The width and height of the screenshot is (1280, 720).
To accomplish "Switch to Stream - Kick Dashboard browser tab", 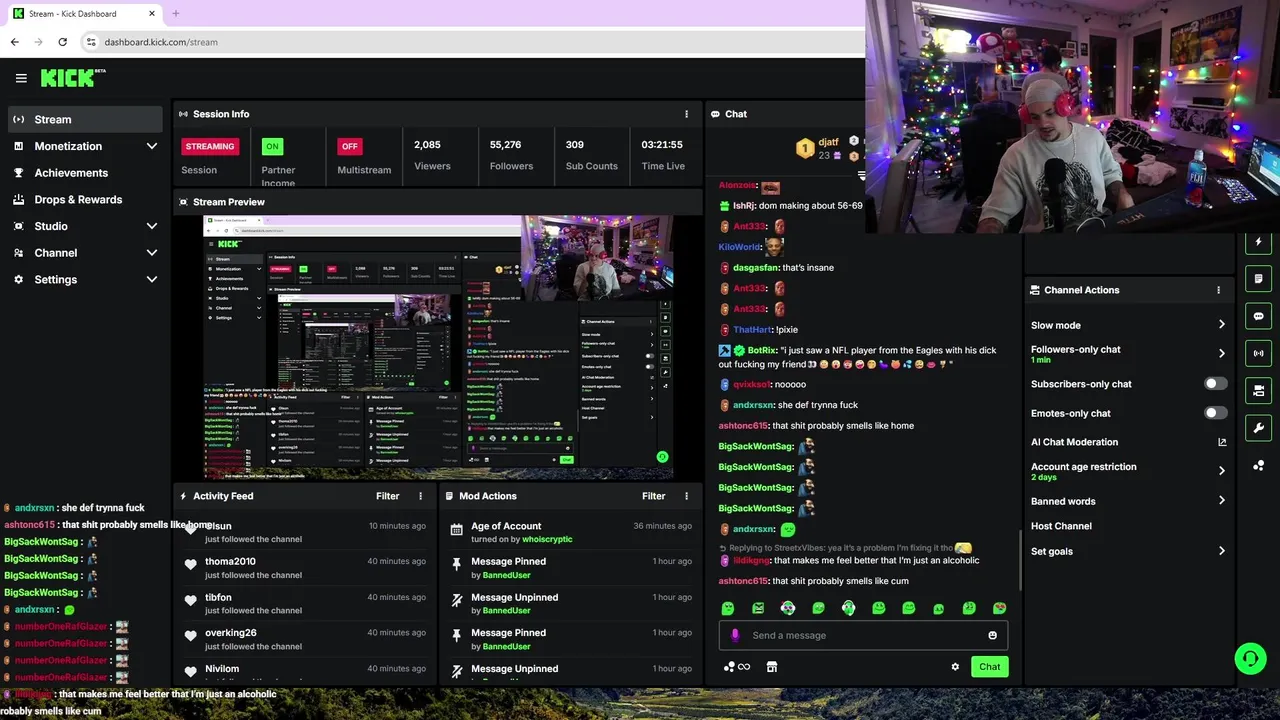I will point(85,14).
